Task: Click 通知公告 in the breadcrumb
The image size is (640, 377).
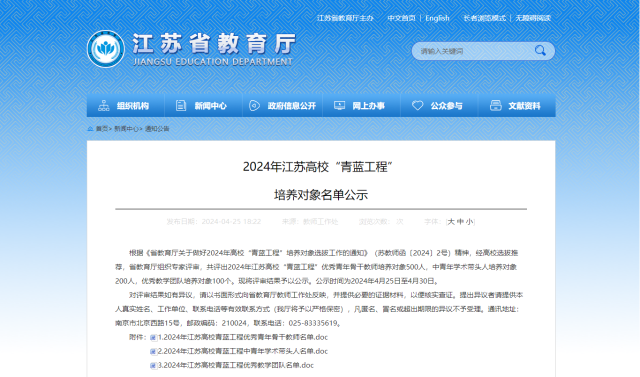Action: click(x=157, y=129)
